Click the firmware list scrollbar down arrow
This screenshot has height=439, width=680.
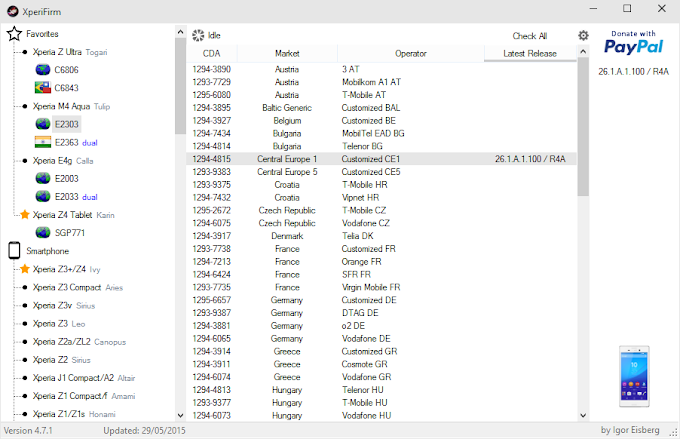coord(583,415)
